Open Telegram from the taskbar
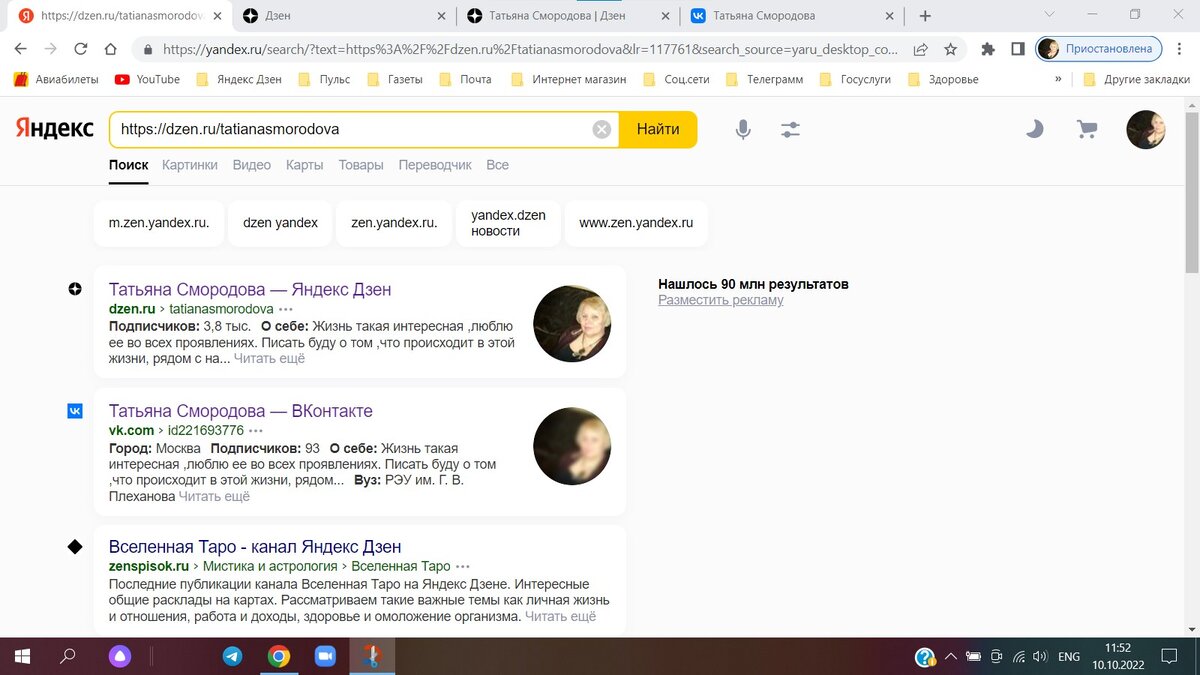The image size is (1200, 675). [x=232, y=657]
